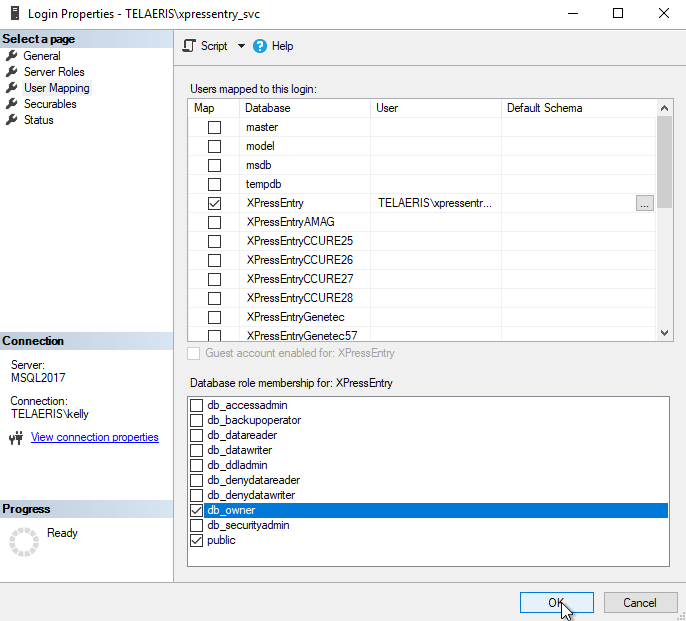Go to the Securables page

pos(50,104)
